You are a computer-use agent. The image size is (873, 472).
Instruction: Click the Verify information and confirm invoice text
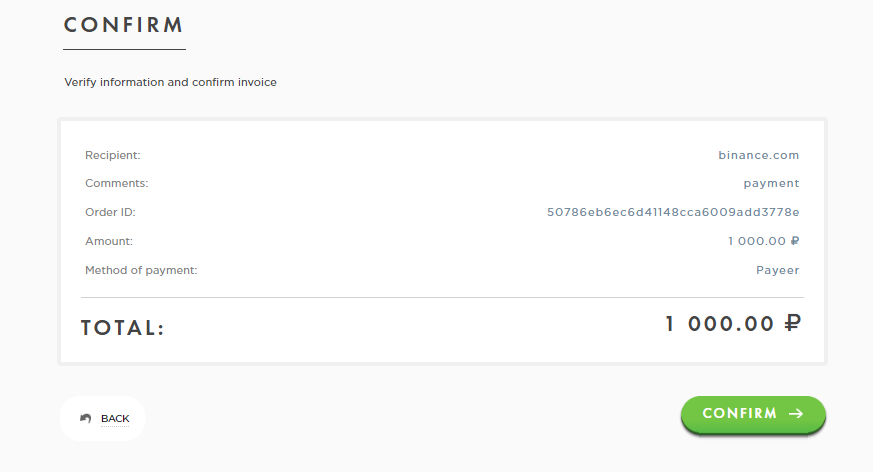click(x=170, y=82)
